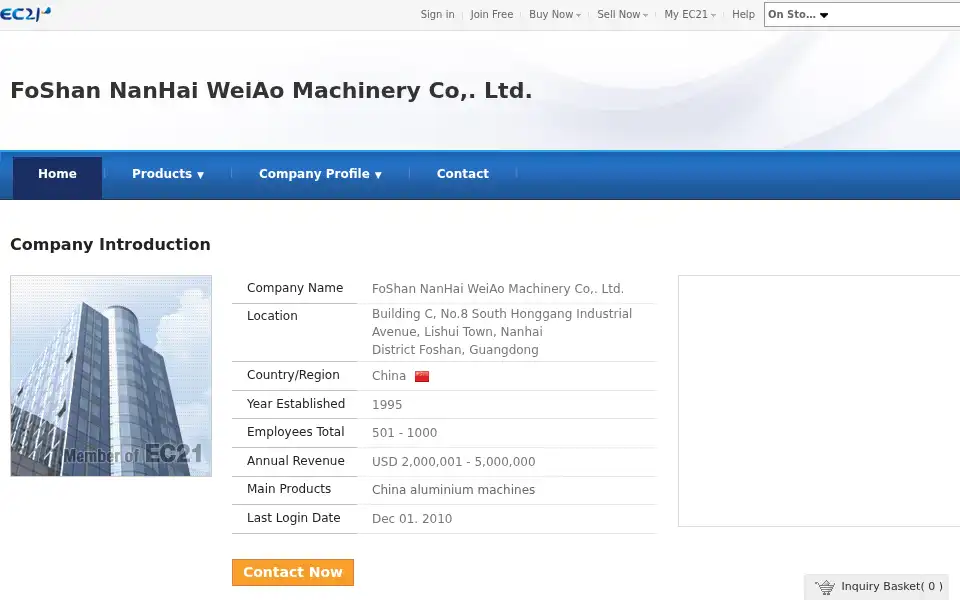960x600 pixels.
Task: Click the orange Contact Now button
Action: pos(293,572)
